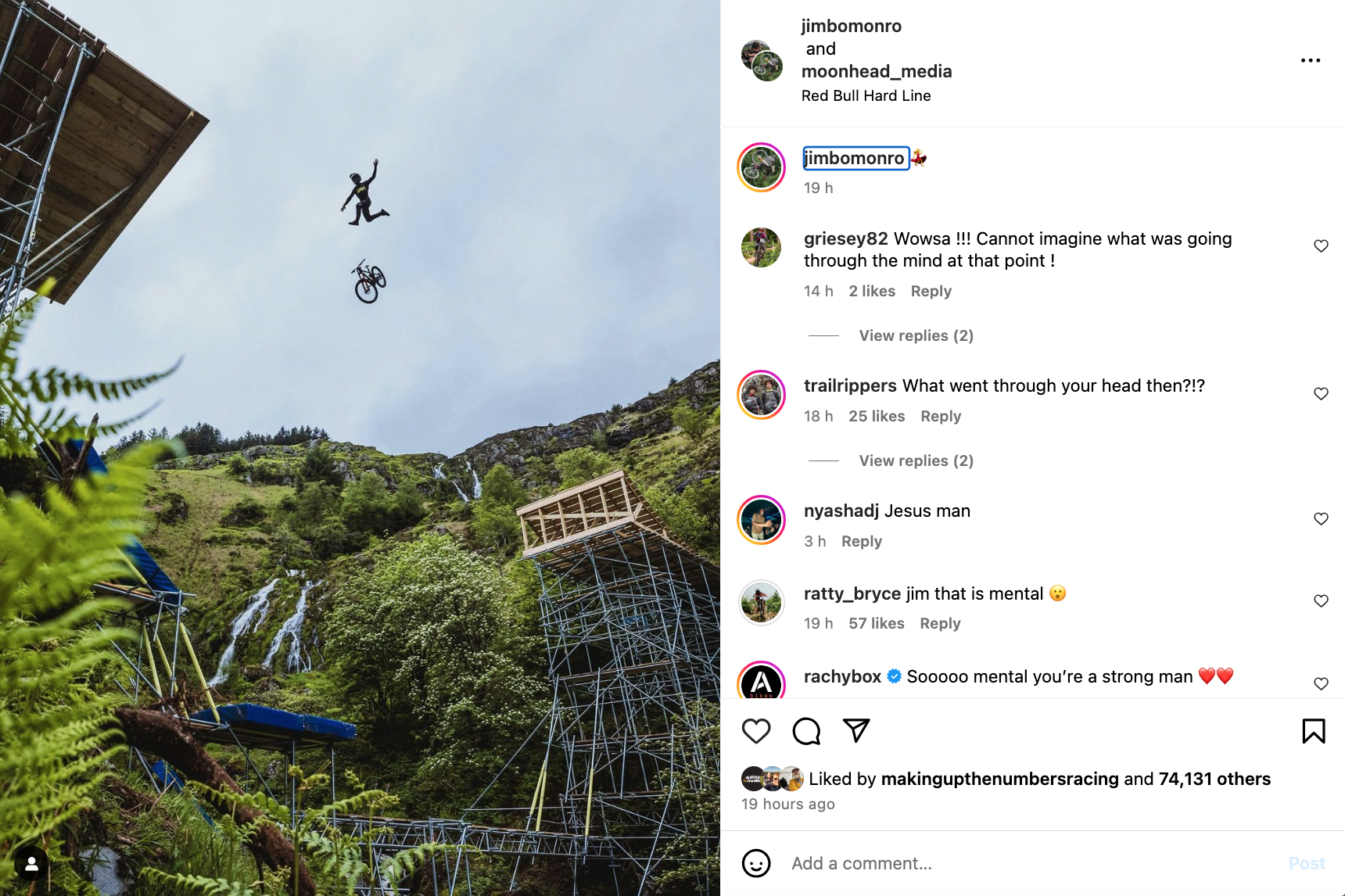Reply to ratty_bryce's comment
The image size is (1345, 896).
[x=940, y=623]
